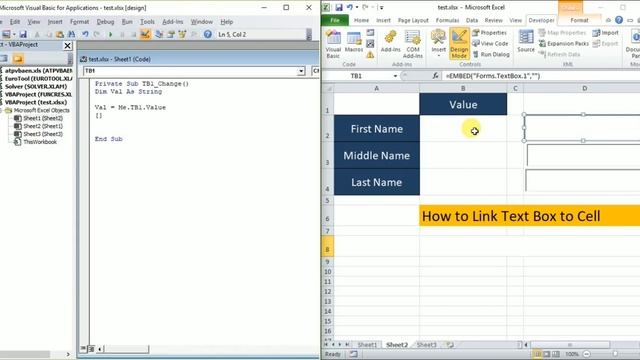Viewport: 640px width, 360px height.
Task: Click the Insert Function fx icon
Action: [x=436, y=76]
